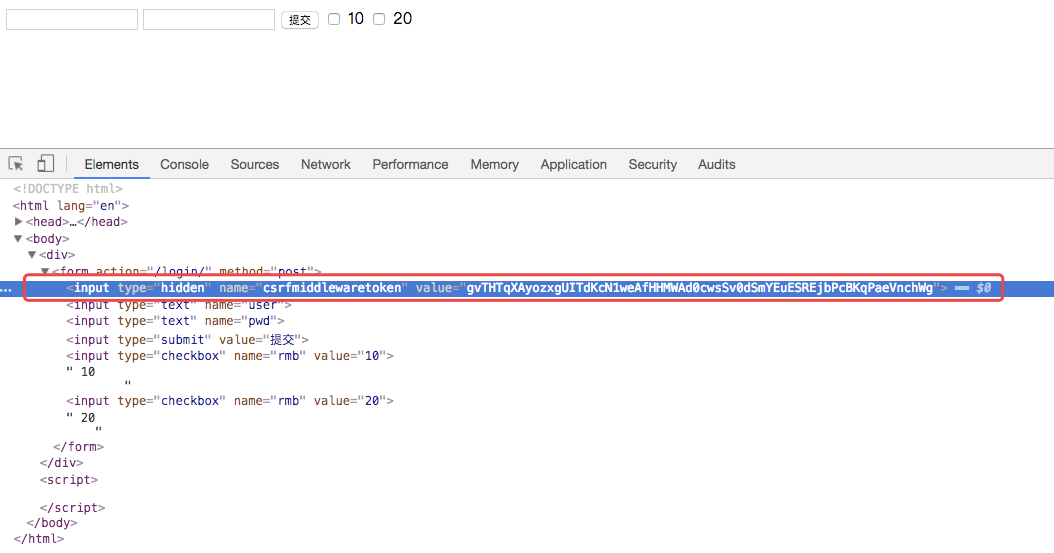
Task: Select the closing </form> tag row
Action: click(79, 447)
